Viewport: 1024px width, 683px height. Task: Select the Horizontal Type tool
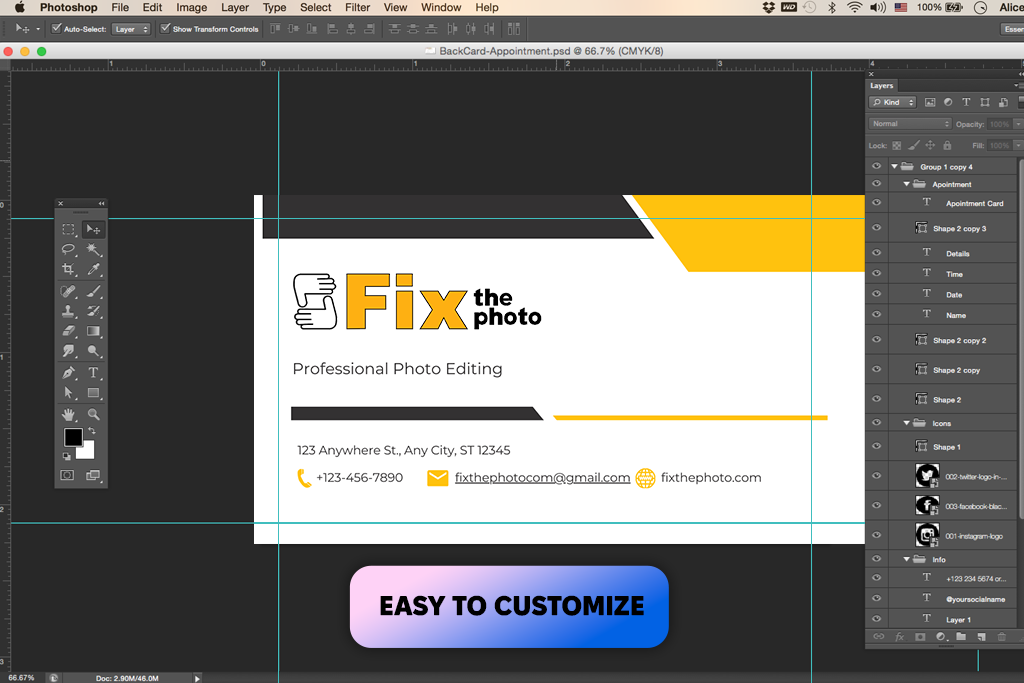click(x=93, y=373)
